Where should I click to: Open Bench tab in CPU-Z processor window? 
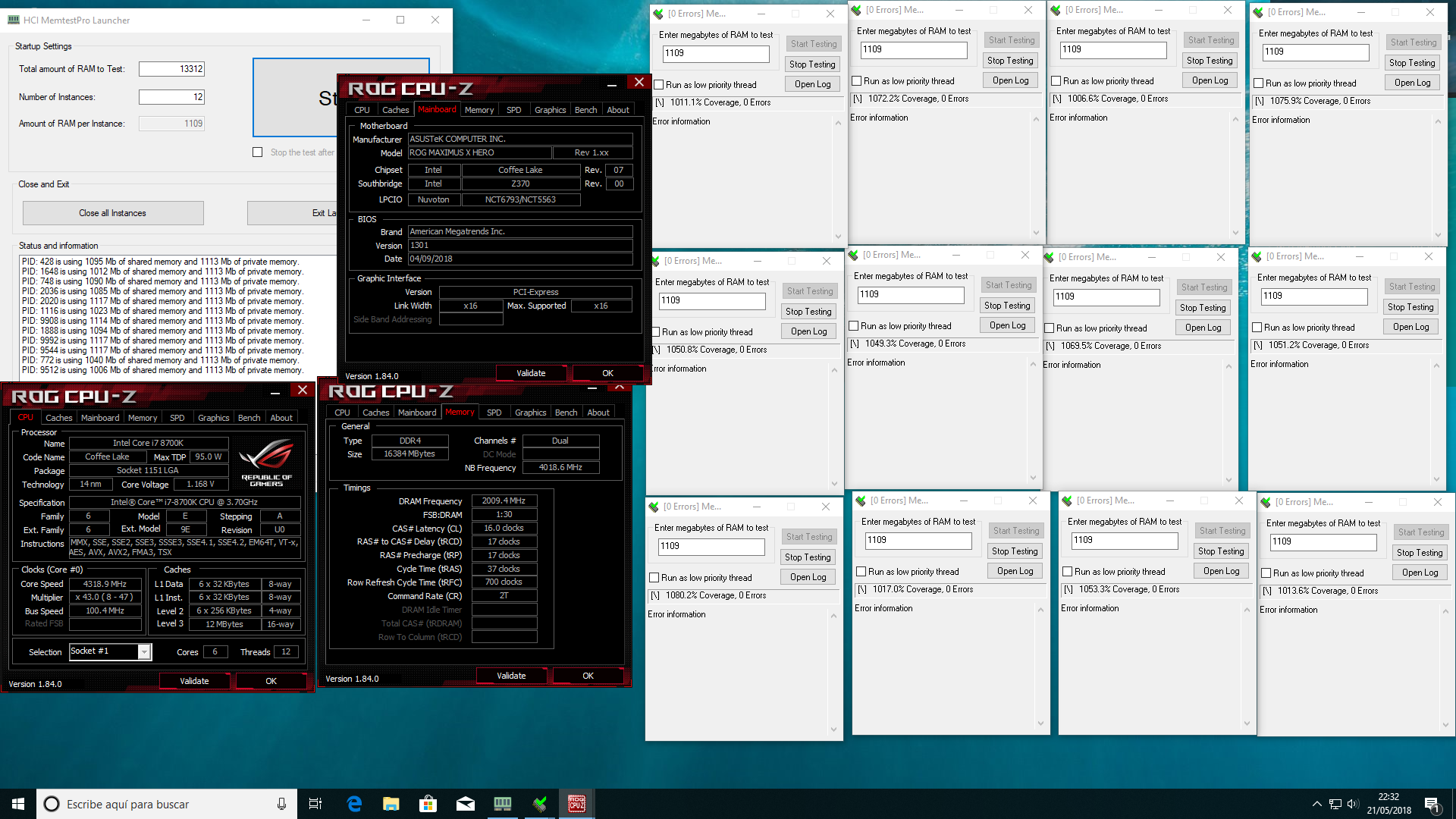tap(249, 418)
